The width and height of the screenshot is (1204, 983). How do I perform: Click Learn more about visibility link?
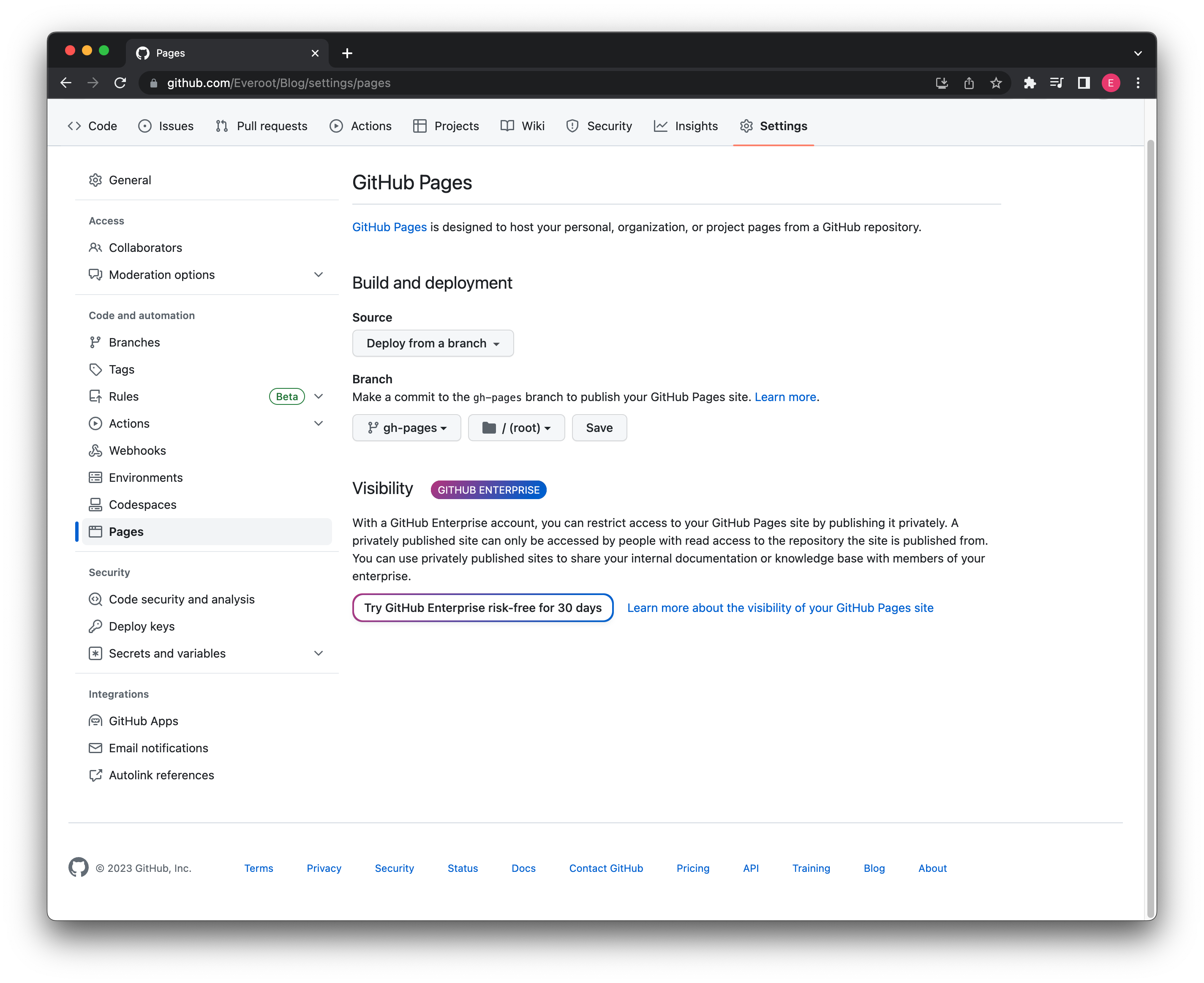click(x=780, y=607)
